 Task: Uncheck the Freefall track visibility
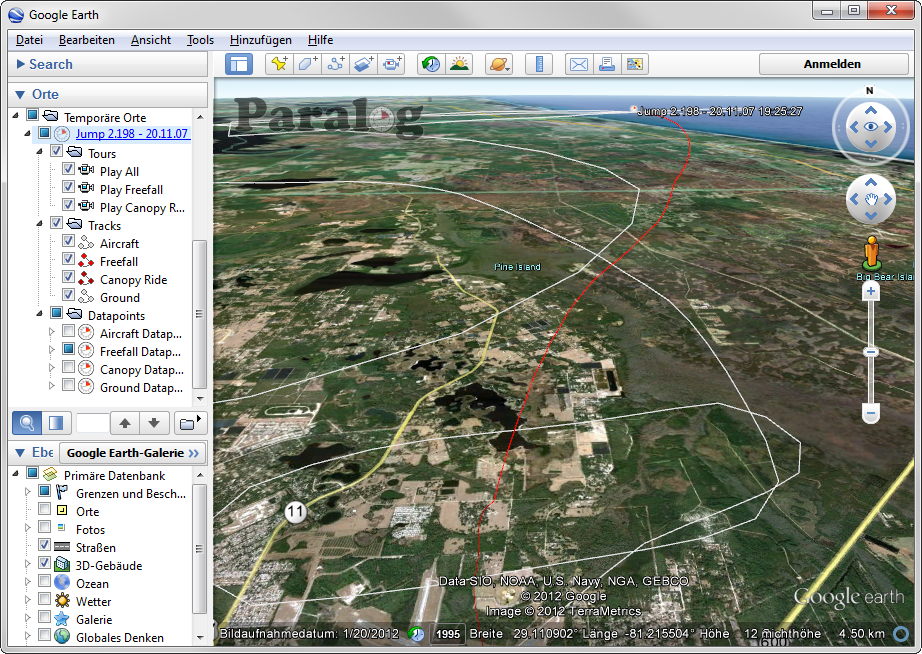67,261
